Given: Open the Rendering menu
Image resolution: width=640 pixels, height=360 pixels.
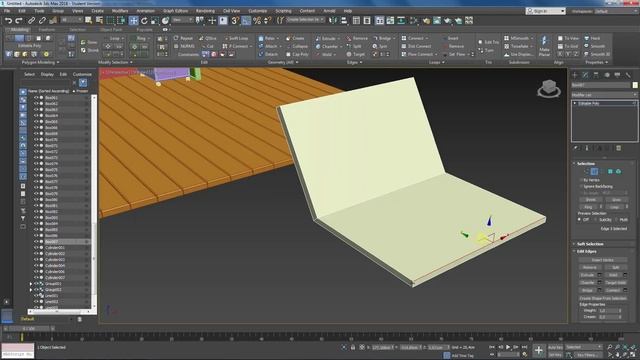Looking at the screenshot, I should click(x=205, y=11).
